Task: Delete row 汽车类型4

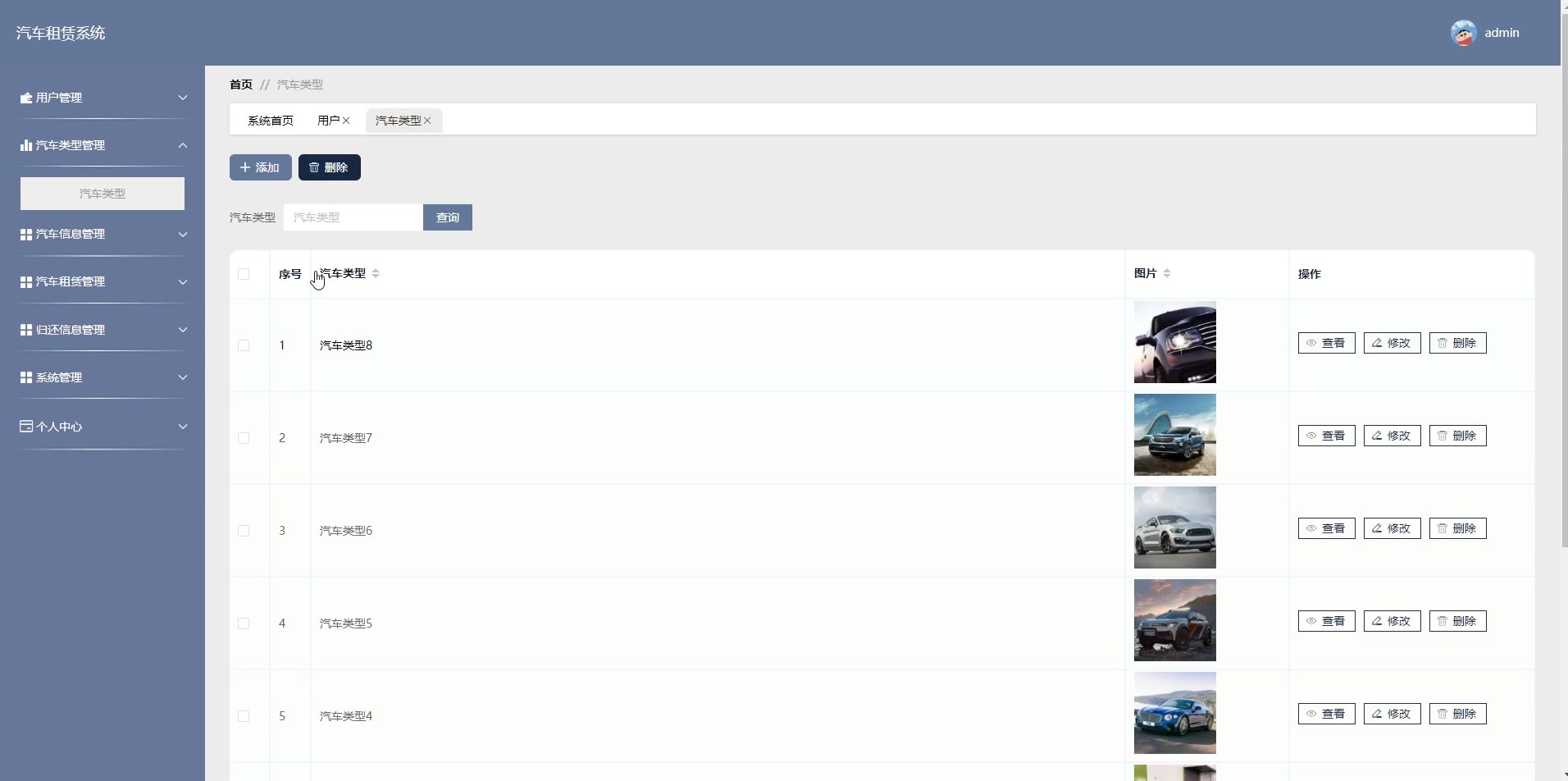Action: pos(1458,714)
